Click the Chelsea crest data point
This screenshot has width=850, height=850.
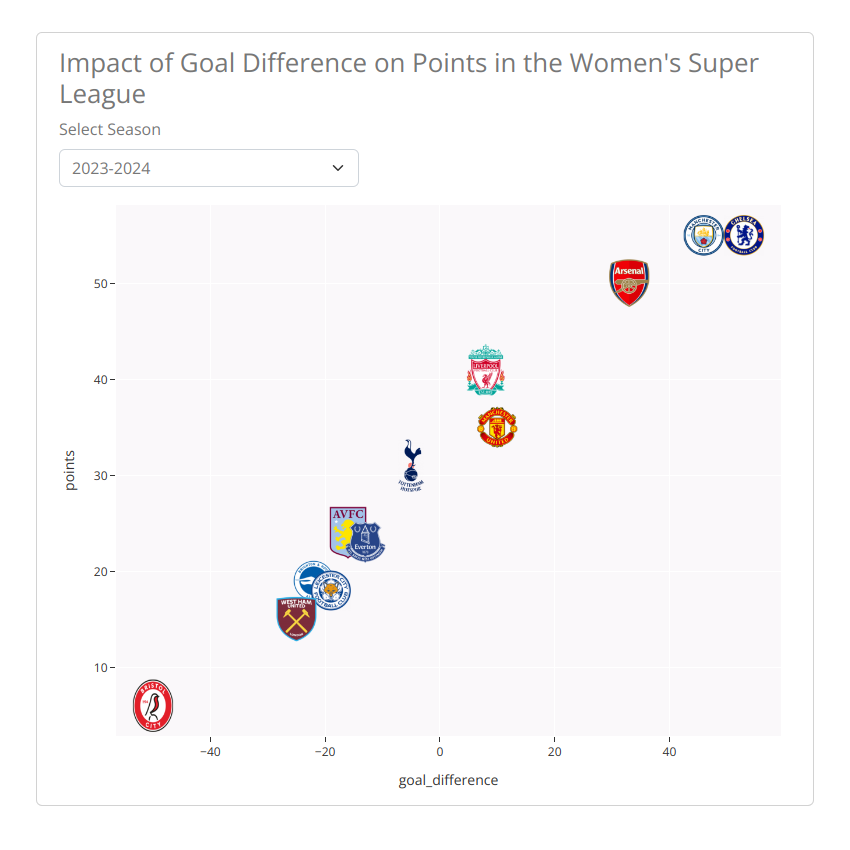pos(744,235)
